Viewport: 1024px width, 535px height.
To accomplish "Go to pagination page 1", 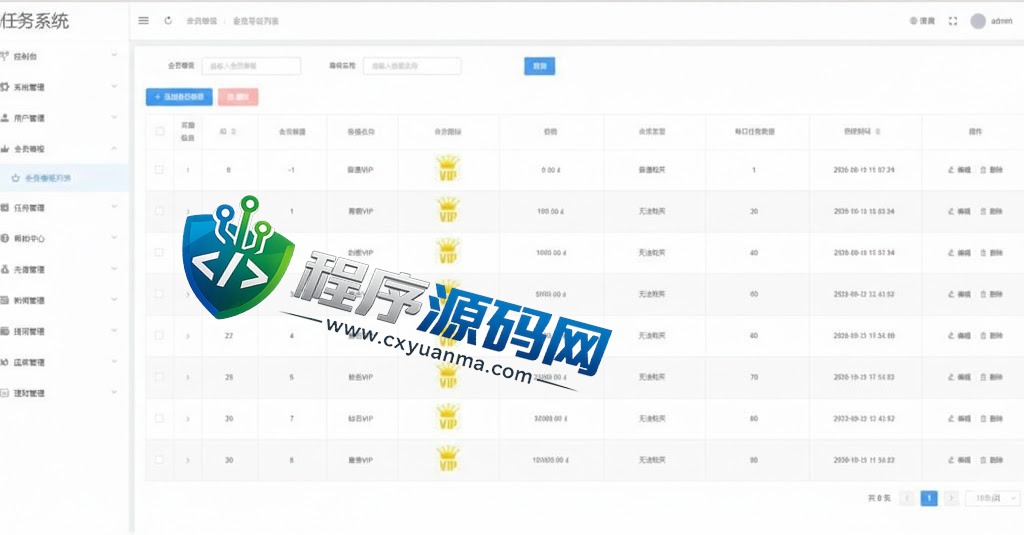I will 929,498.
